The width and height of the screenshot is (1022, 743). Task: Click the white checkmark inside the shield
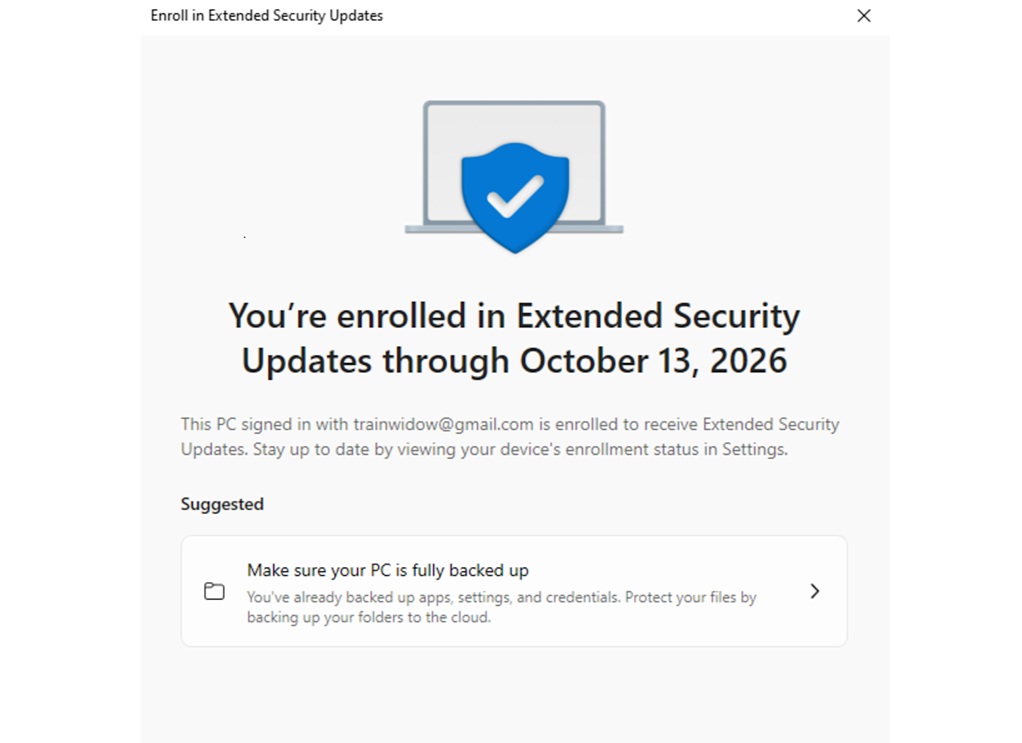514,195
